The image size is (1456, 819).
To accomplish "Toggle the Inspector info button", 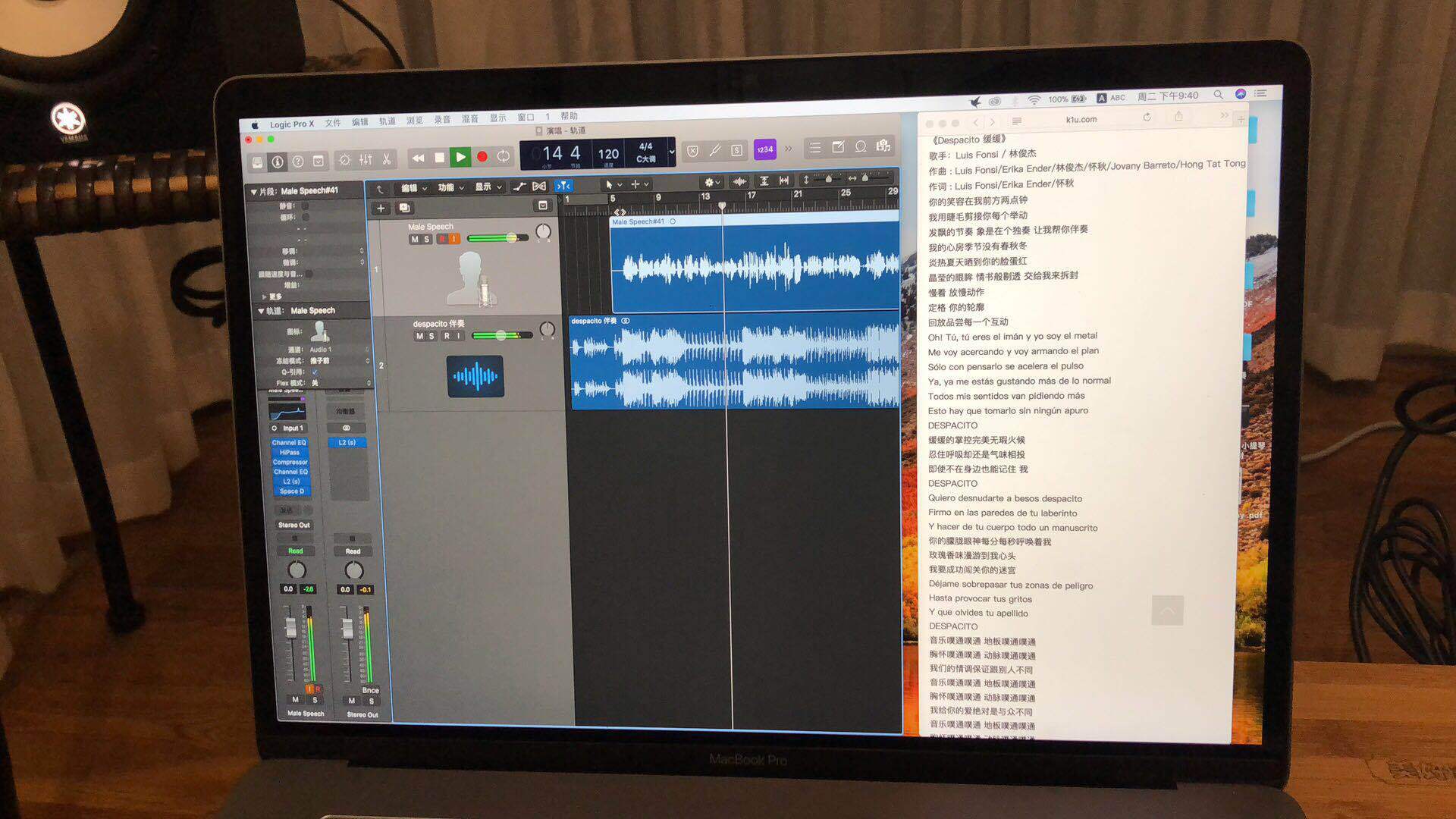I will 278,162.
